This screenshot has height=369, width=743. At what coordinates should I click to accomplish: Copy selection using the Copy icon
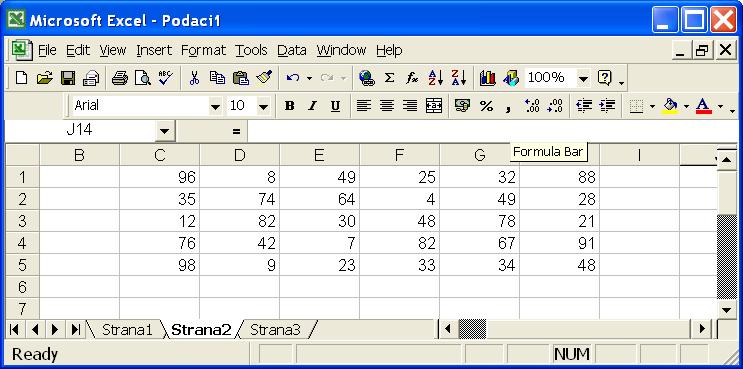click(217, 78)
